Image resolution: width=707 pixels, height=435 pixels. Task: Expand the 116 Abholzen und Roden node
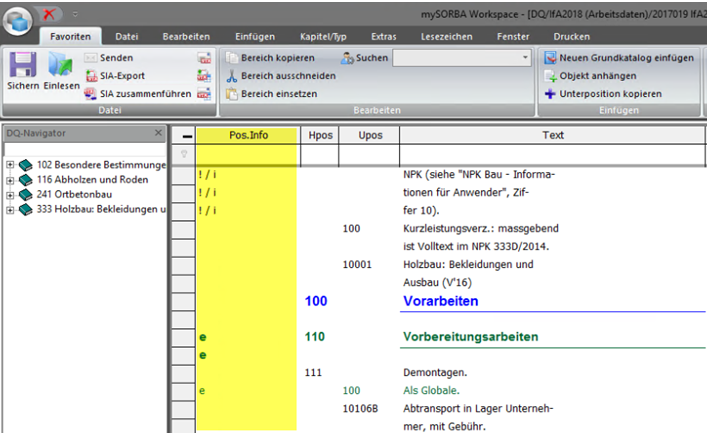(x=10, y=180)
